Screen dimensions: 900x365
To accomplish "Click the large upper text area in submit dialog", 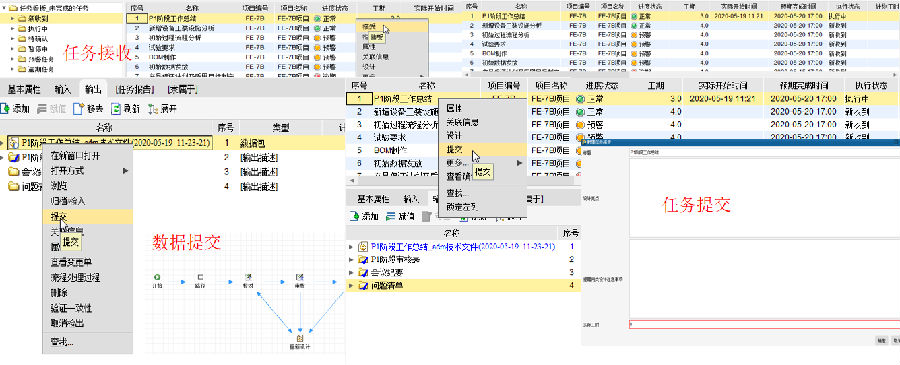I will click(x=764, y=197).
